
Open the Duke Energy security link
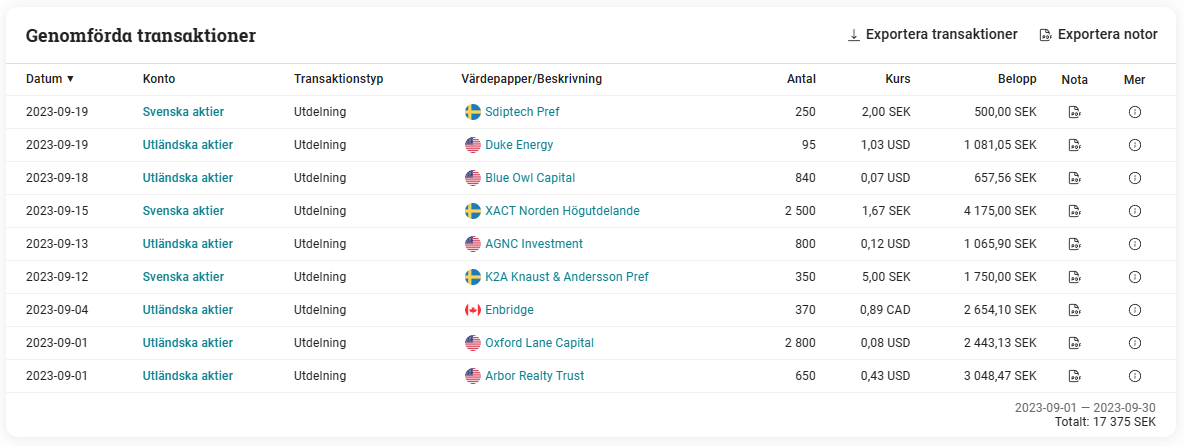click(x=519, y=145)
